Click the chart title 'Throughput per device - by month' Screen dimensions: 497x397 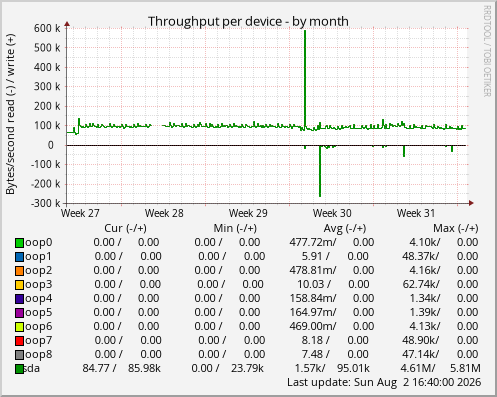coord(248,21)
